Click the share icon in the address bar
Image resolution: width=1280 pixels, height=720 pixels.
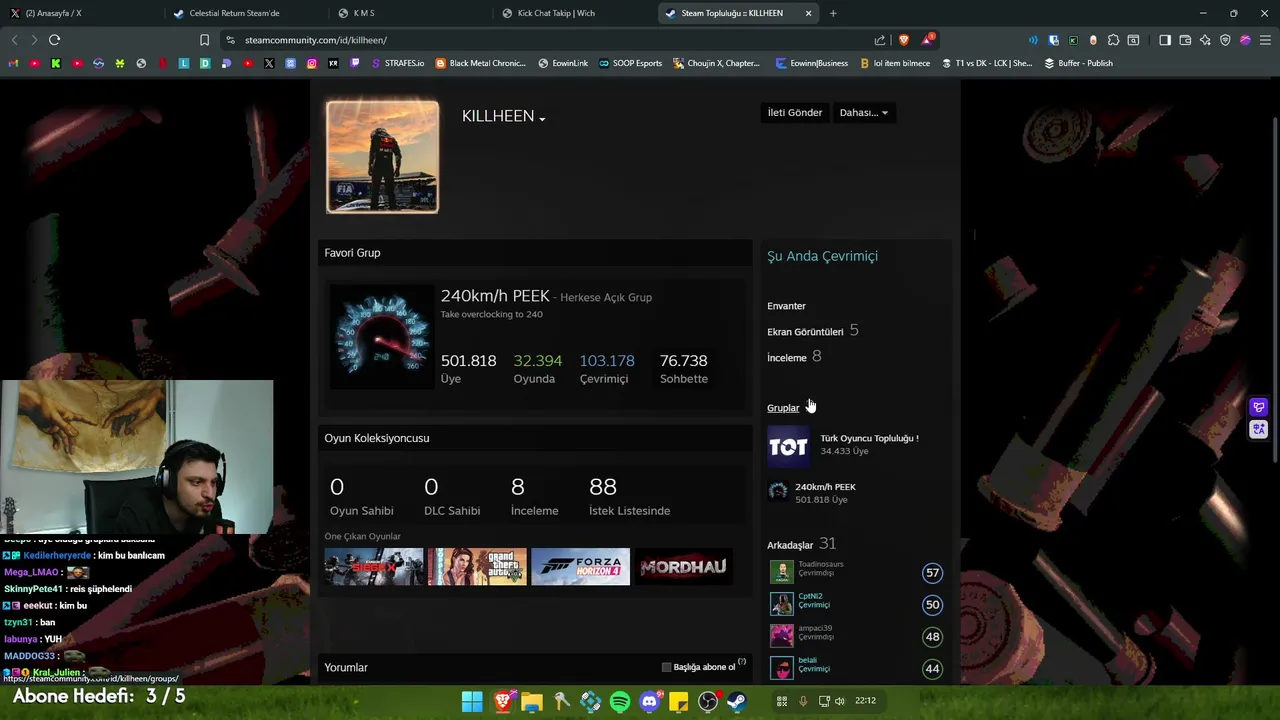[880, 40]
